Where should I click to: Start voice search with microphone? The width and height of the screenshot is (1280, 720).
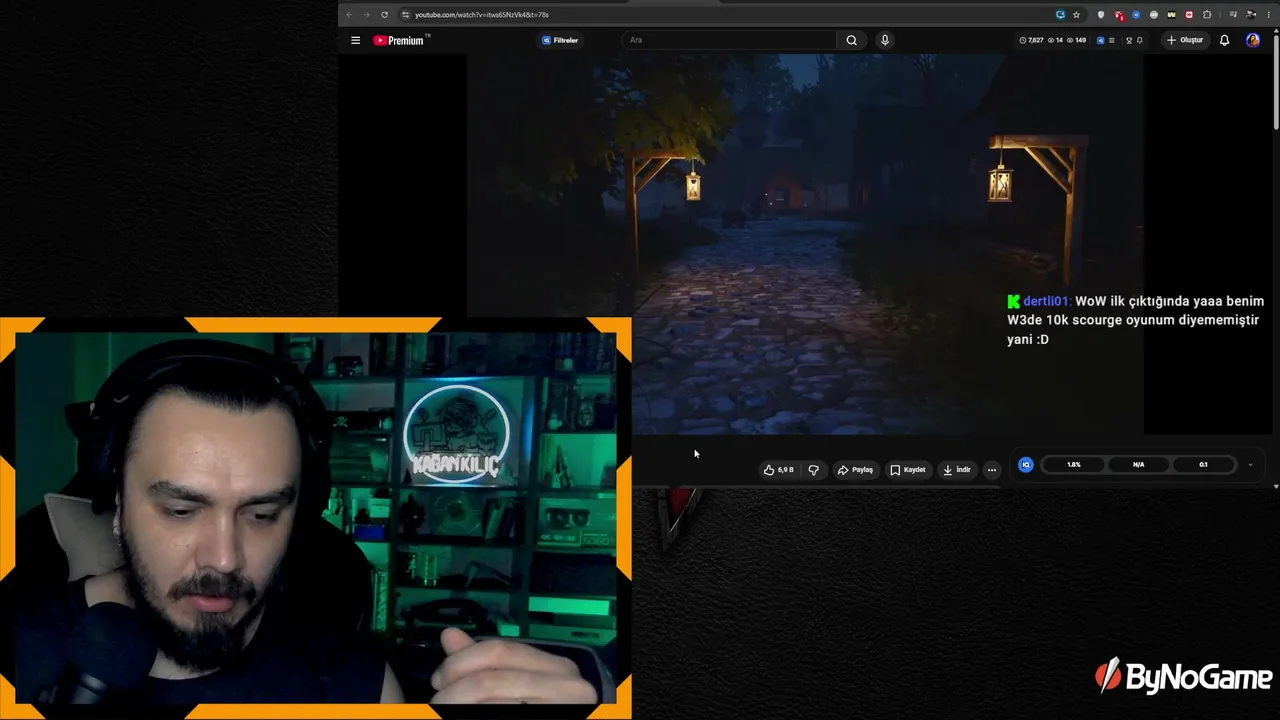pos(884,40)
